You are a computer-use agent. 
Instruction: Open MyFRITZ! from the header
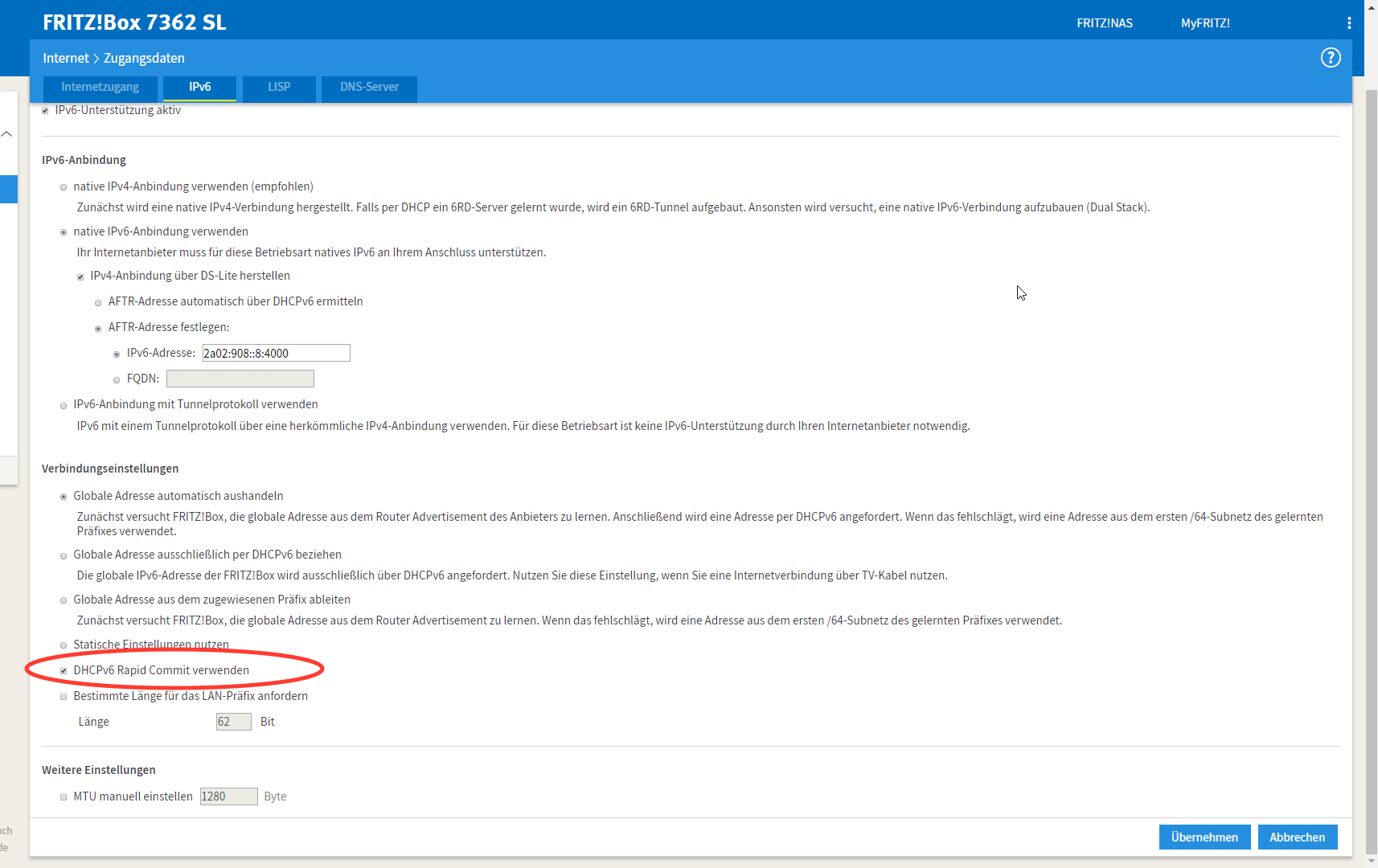pyautogui.click(x=1204, y=23)
